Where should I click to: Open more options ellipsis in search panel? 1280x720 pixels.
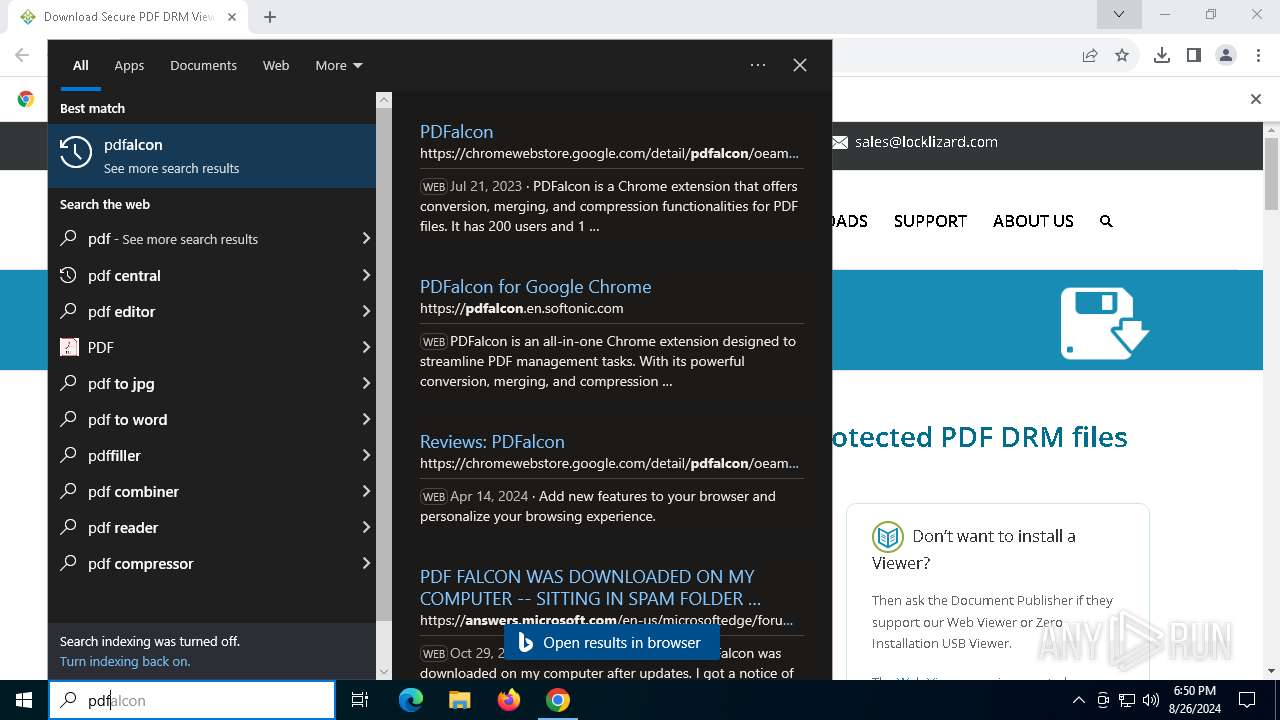coord(758,65)
